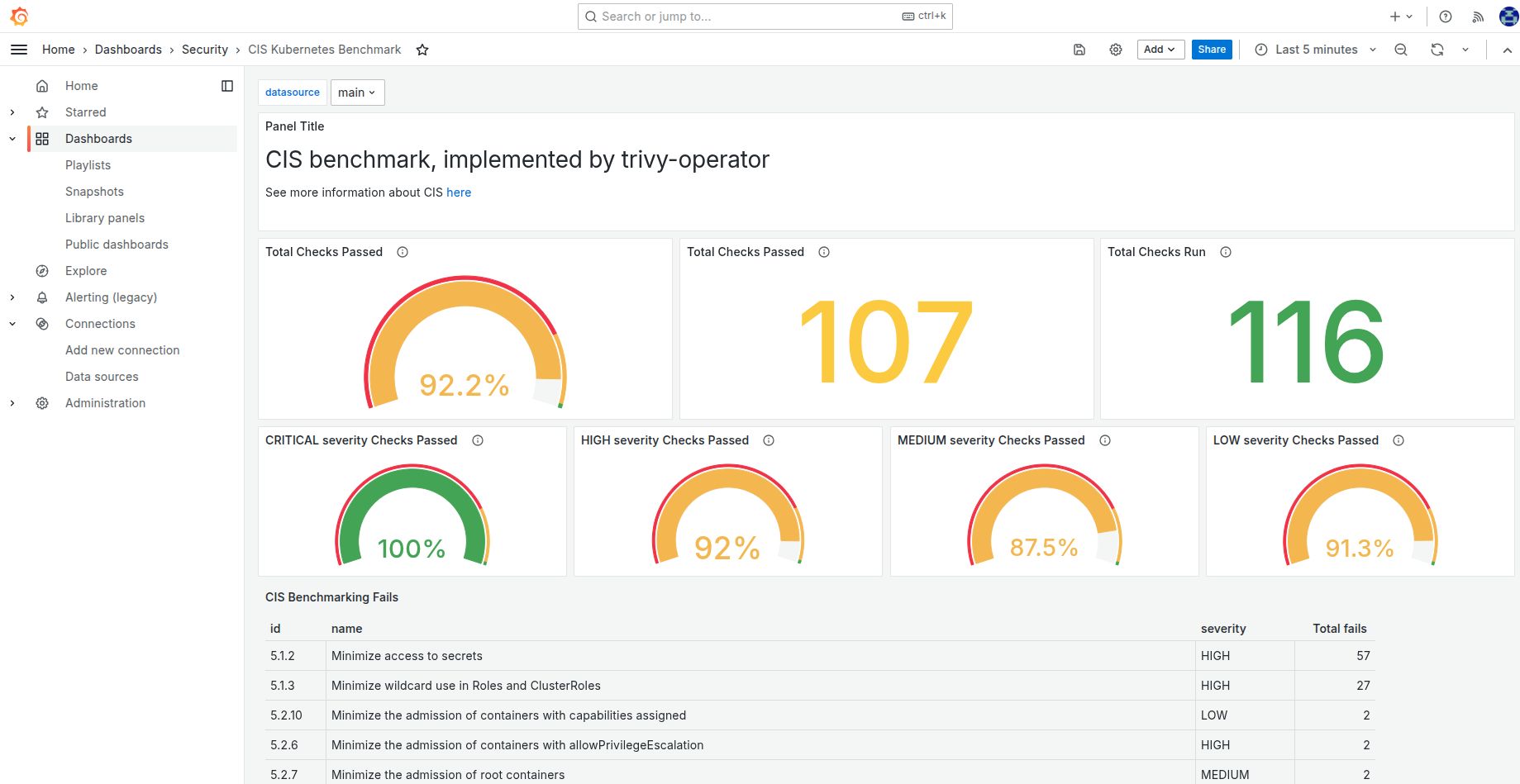Click the Search or jump to field
Viewport: 1520px width, 784px height.
(744, 17)
